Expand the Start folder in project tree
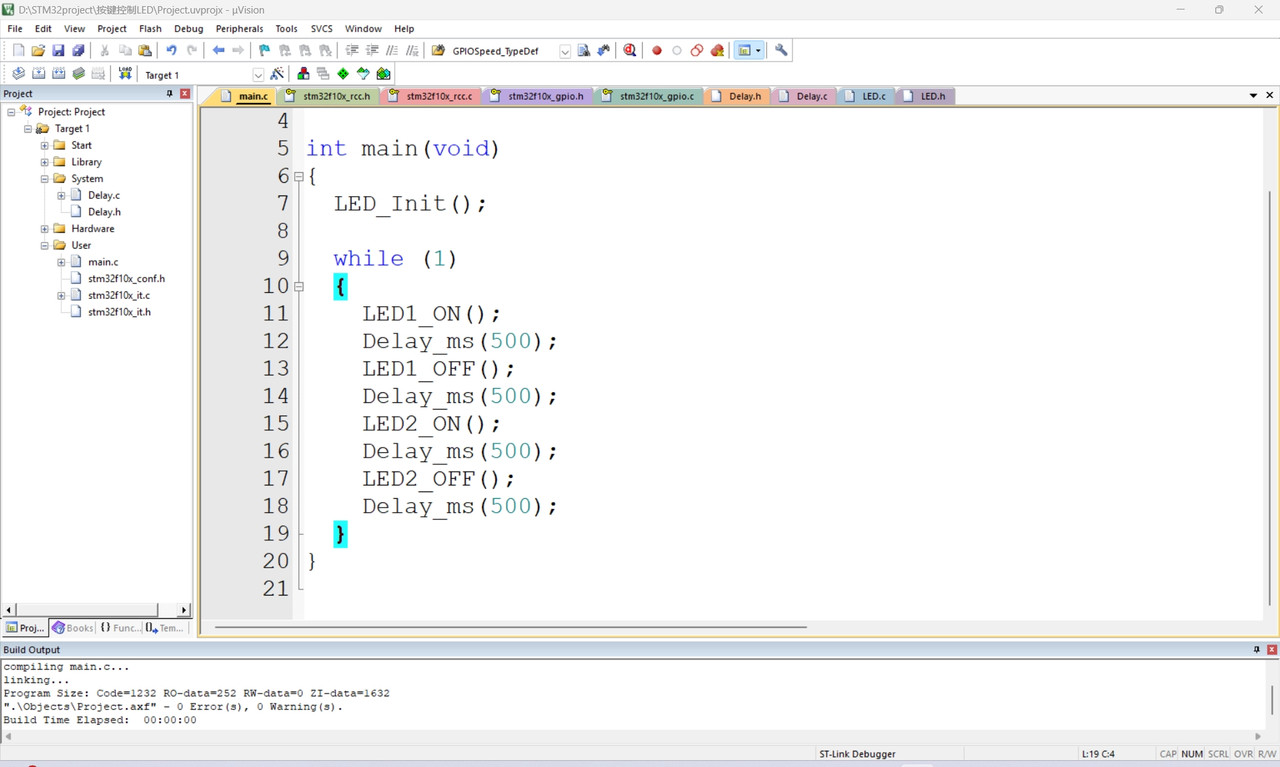 [x=44, y=145]
